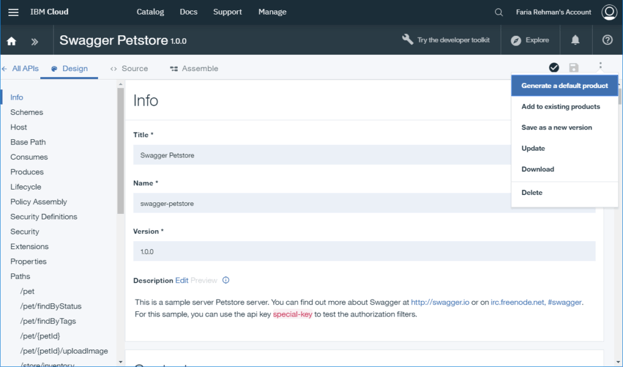Click the description info circle icon
The image size is (623, 367).
pyautogui.click(x=226, y=280)
